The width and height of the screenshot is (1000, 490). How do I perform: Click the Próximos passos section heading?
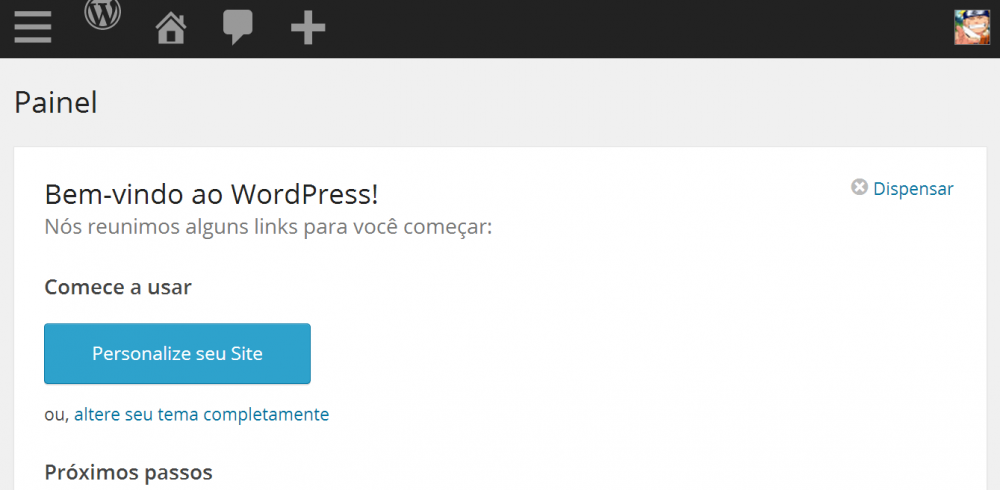point(128,473)
